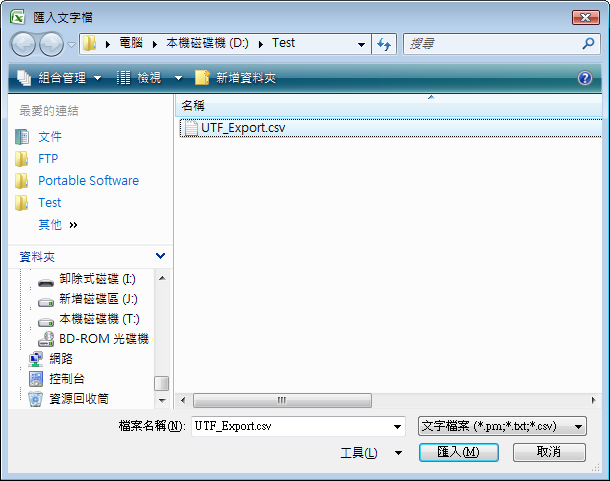Open the FTP folder link
The width and height of the screenshot is (610, 481).
(48, 159)
